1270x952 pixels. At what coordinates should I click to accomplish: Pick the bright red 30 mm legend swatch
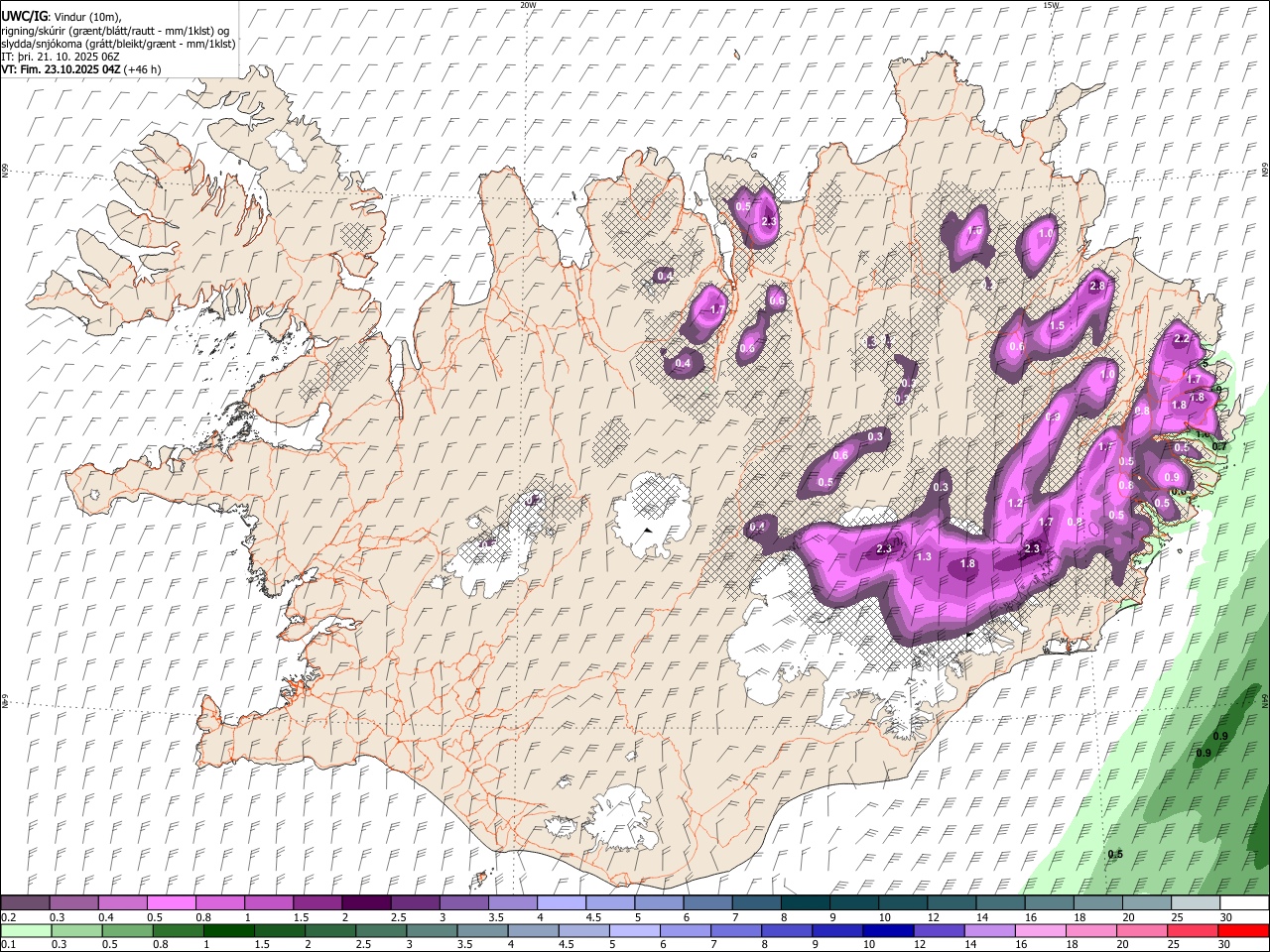click(1244, 931)
